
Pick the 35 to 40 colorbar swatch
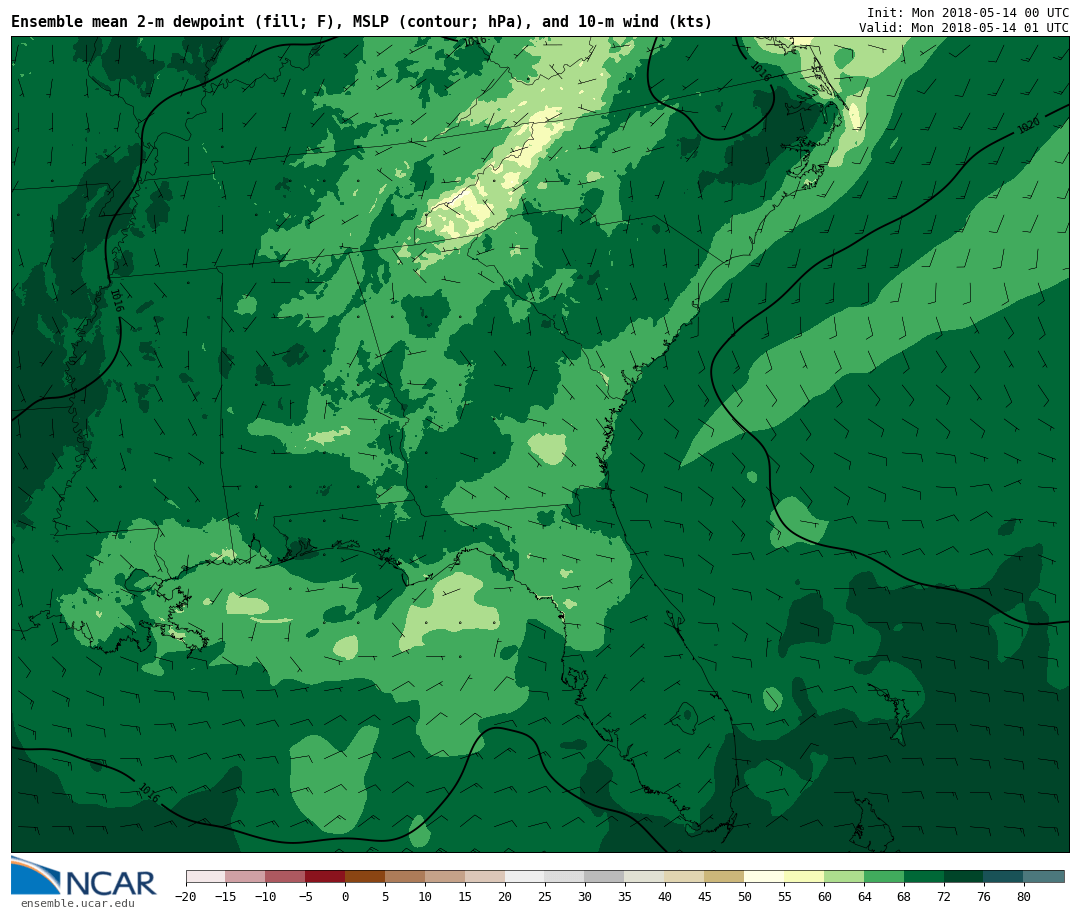pos(644,877)
